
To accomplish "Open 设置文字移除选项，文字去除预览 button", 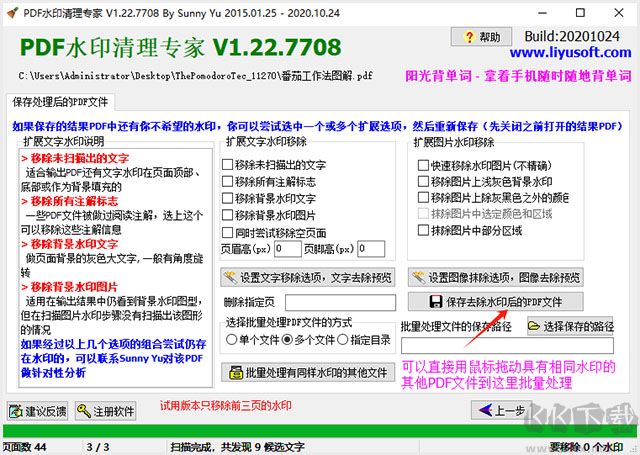I will click(x=308, y=278).
